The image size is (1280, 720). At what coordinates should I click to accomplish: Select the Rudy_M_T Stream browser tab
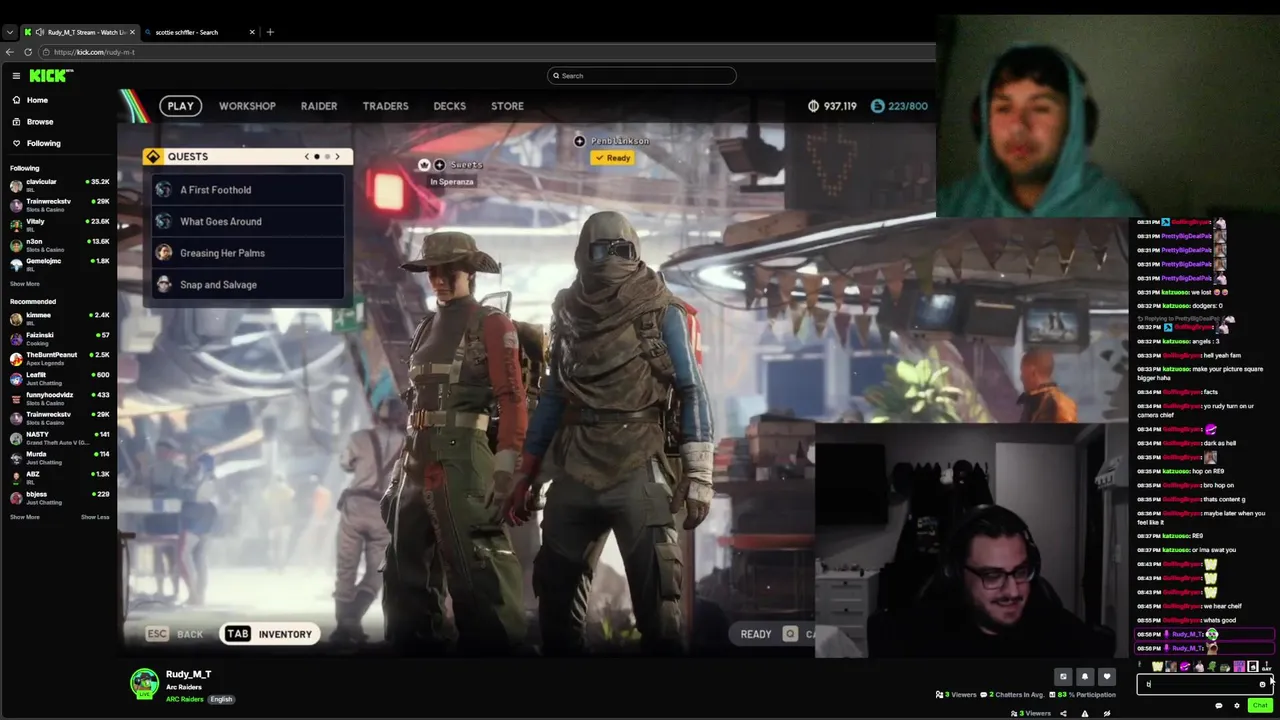(x=80, y=32)
